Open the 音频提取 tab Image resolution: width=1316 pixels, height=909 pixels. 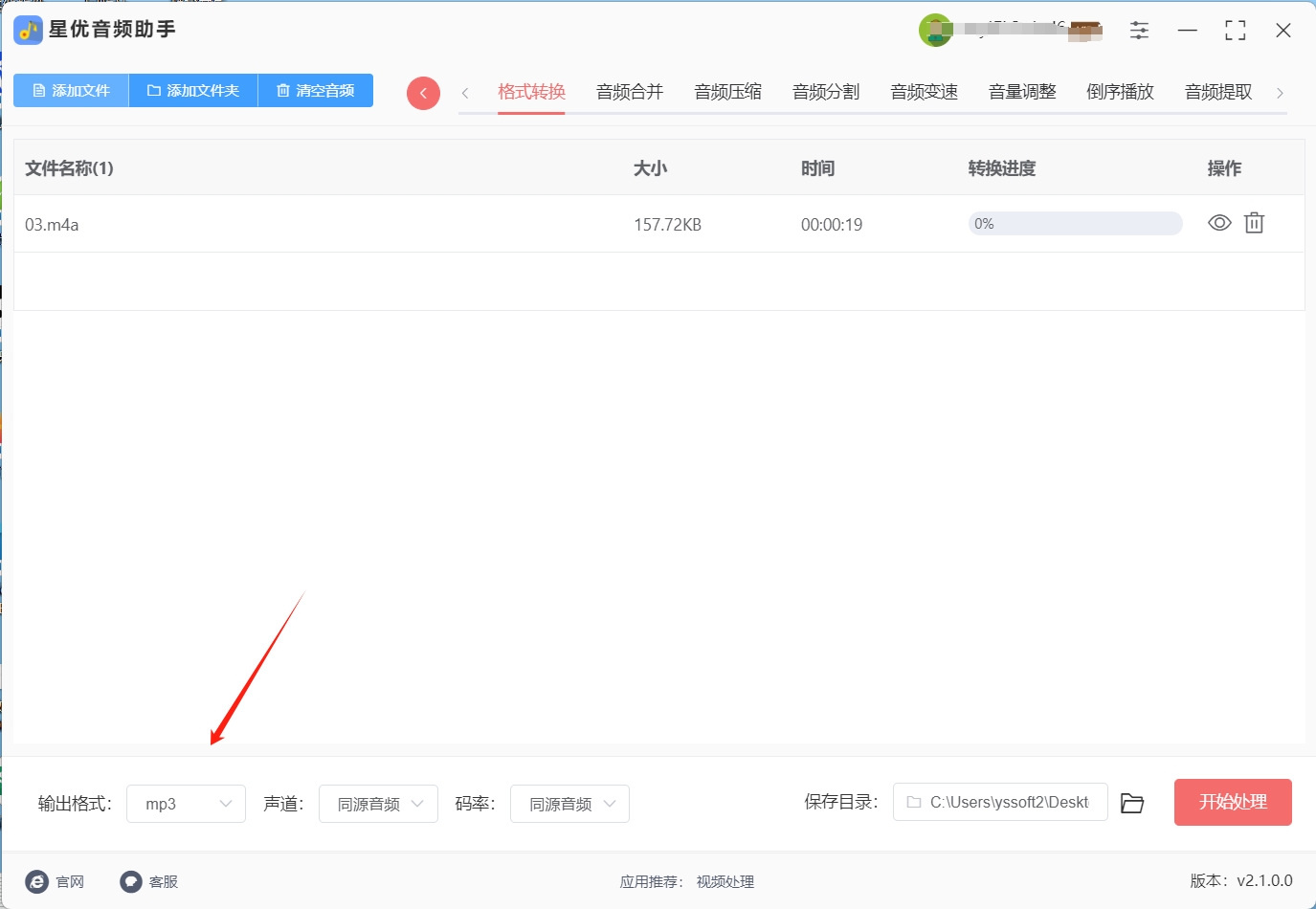(1218, 92)
